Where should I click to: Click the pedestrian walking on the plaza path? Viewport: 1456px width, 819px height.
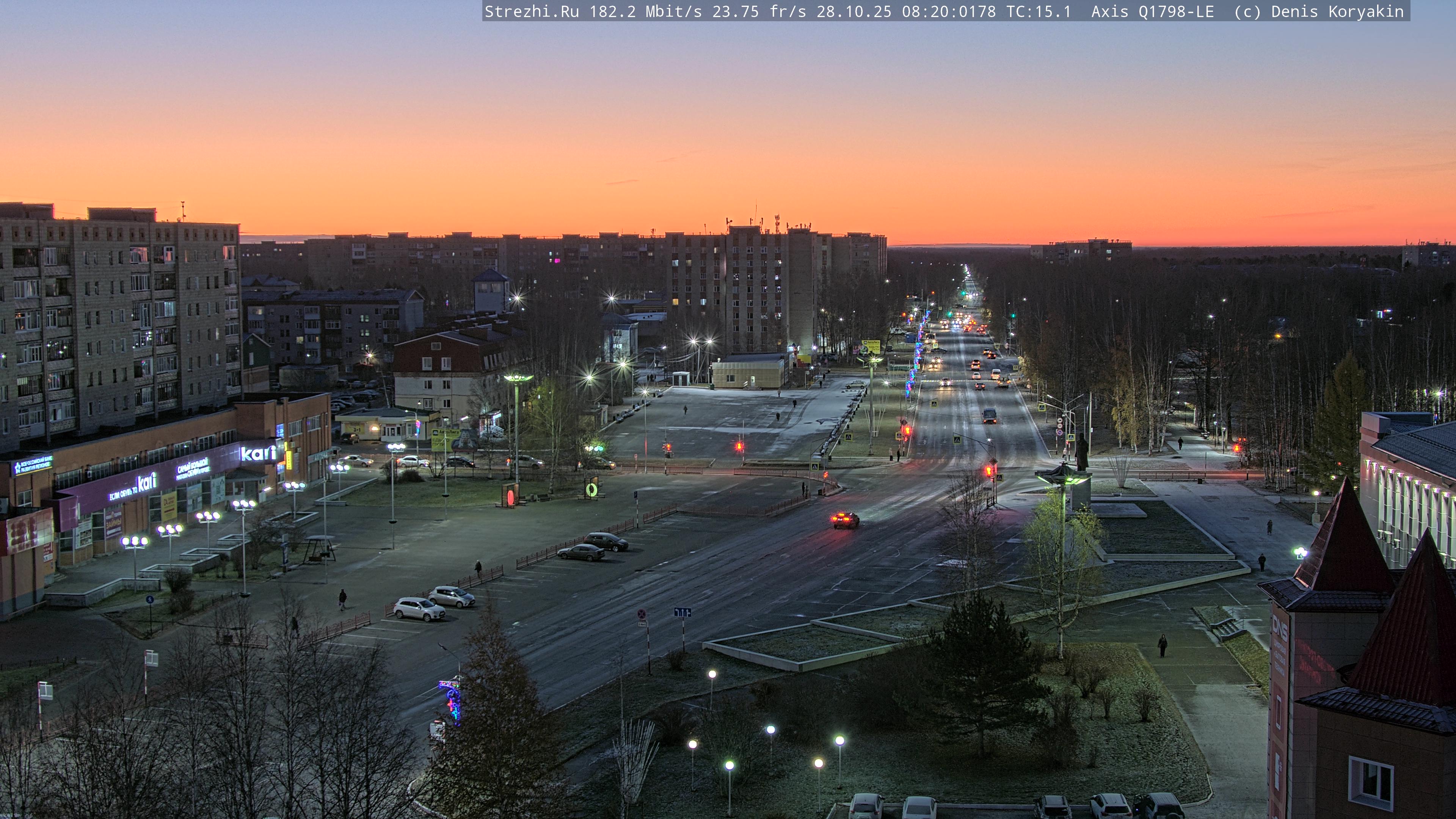(x=1162, y=645)
